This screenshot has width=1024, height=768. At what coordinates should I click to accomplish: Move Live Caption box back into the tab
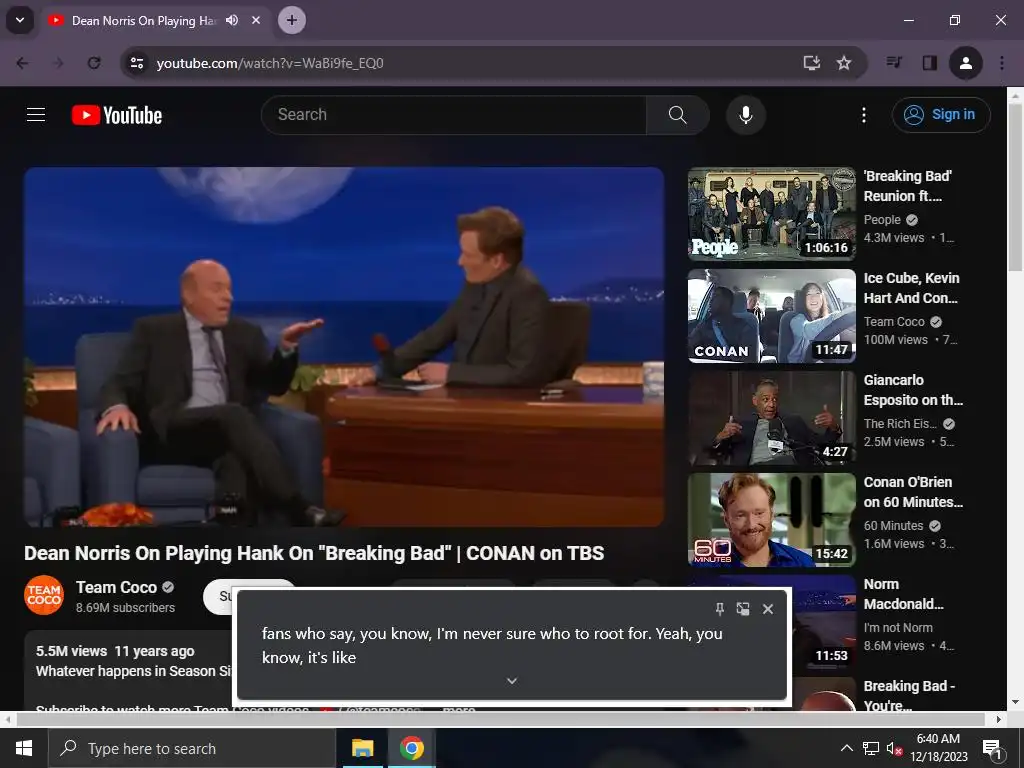click(743, 609)
